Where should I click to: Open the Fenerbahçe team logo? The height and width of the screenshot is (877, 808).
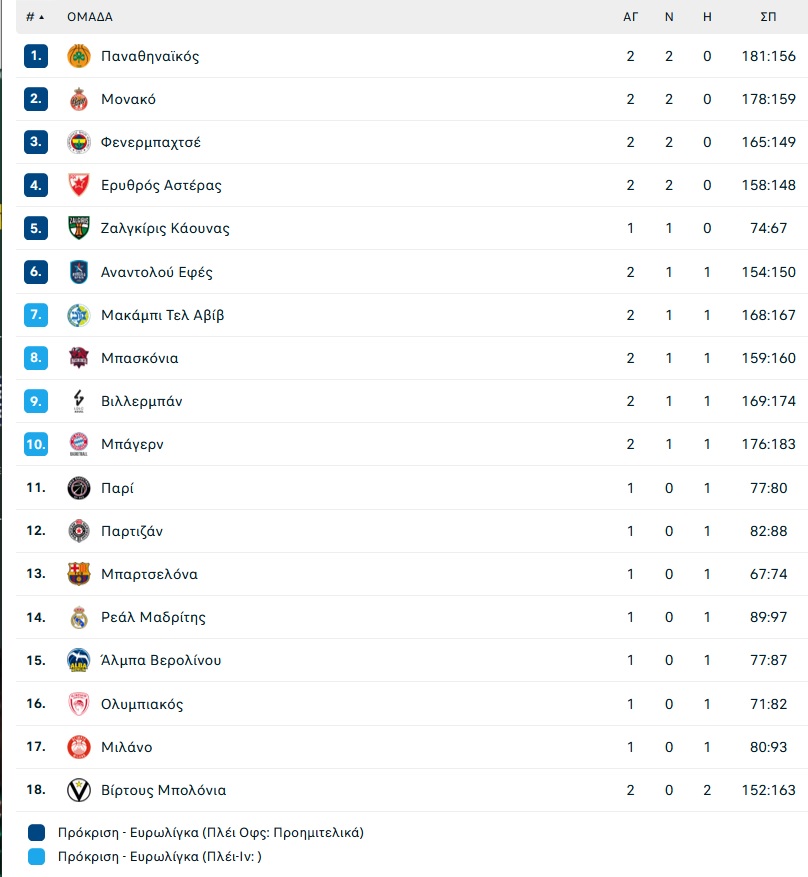[x=79, y=142]
